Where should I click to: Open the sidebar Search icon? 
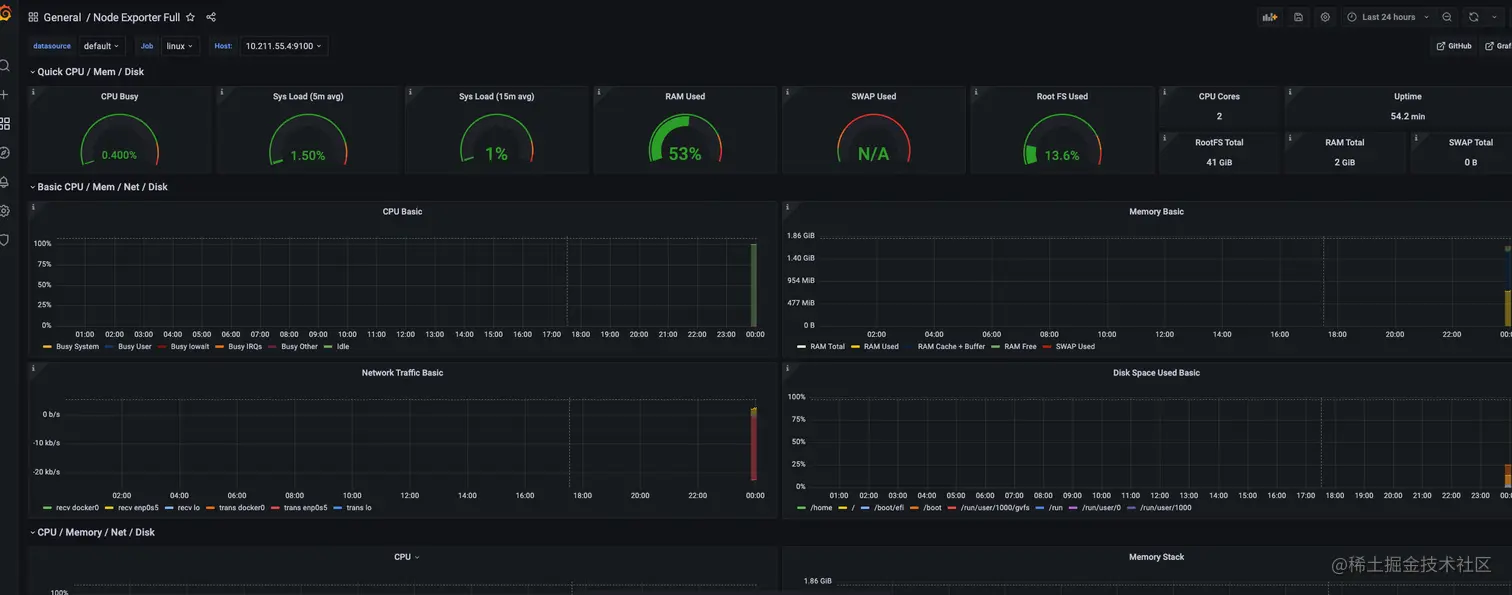(5, 66)
